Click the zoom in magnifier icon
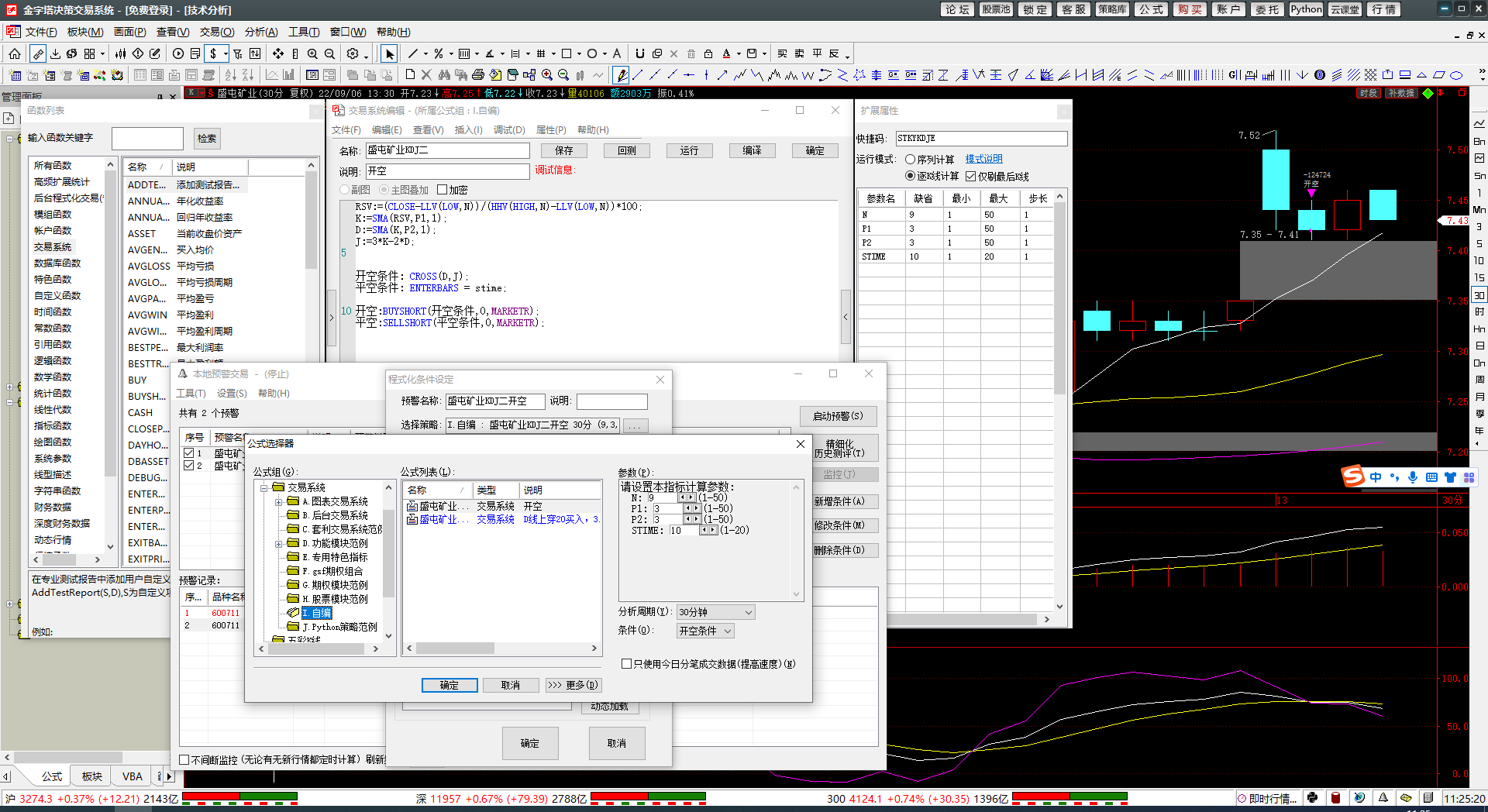 [312, 53]
